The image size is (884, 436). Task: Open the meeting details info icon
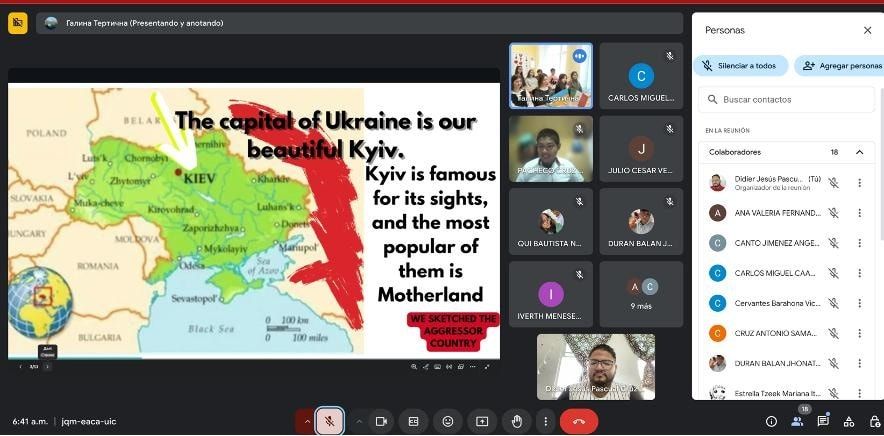771,421
